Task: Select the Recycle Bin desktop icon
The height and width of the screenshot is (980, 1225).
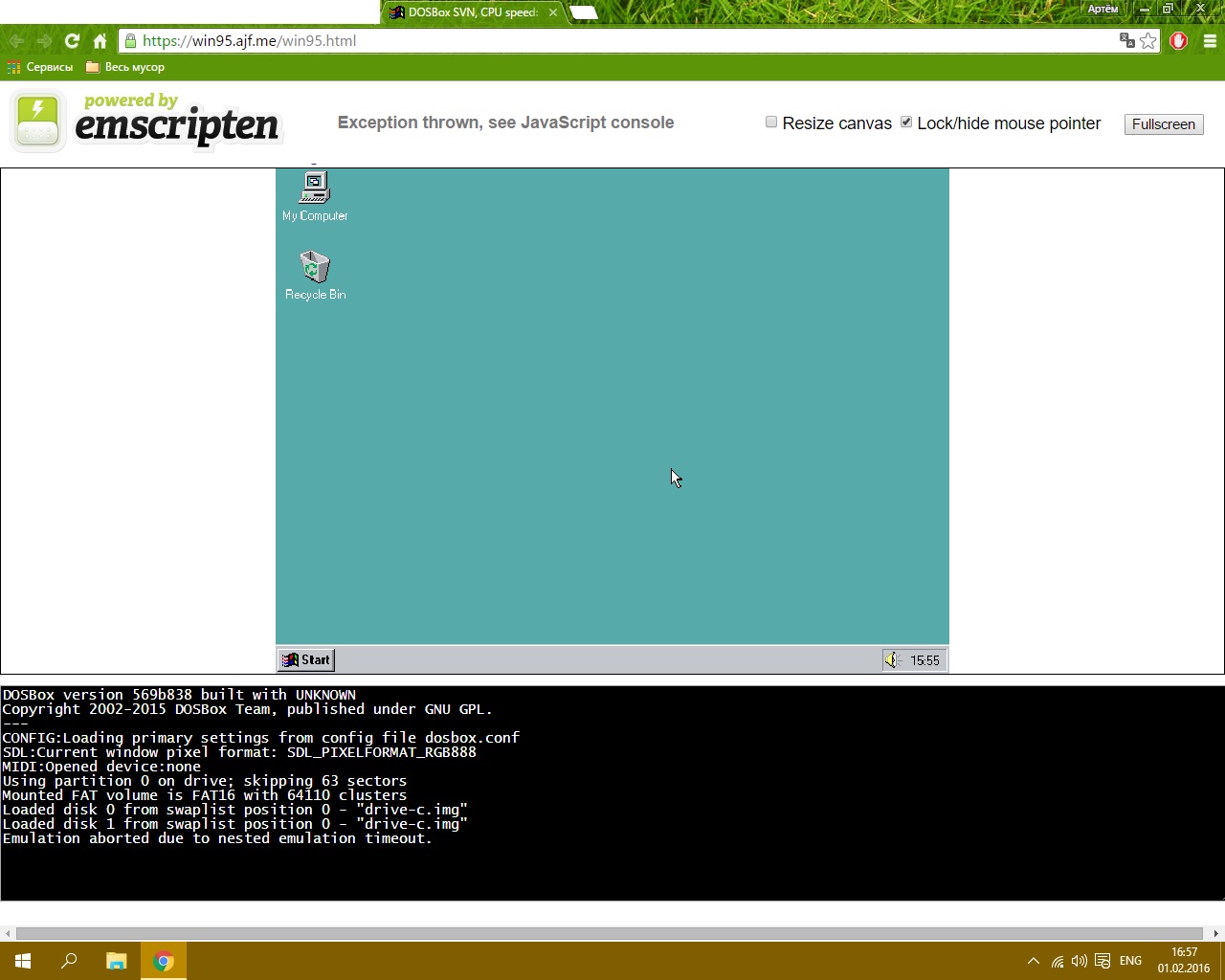Action: (315, 276)
